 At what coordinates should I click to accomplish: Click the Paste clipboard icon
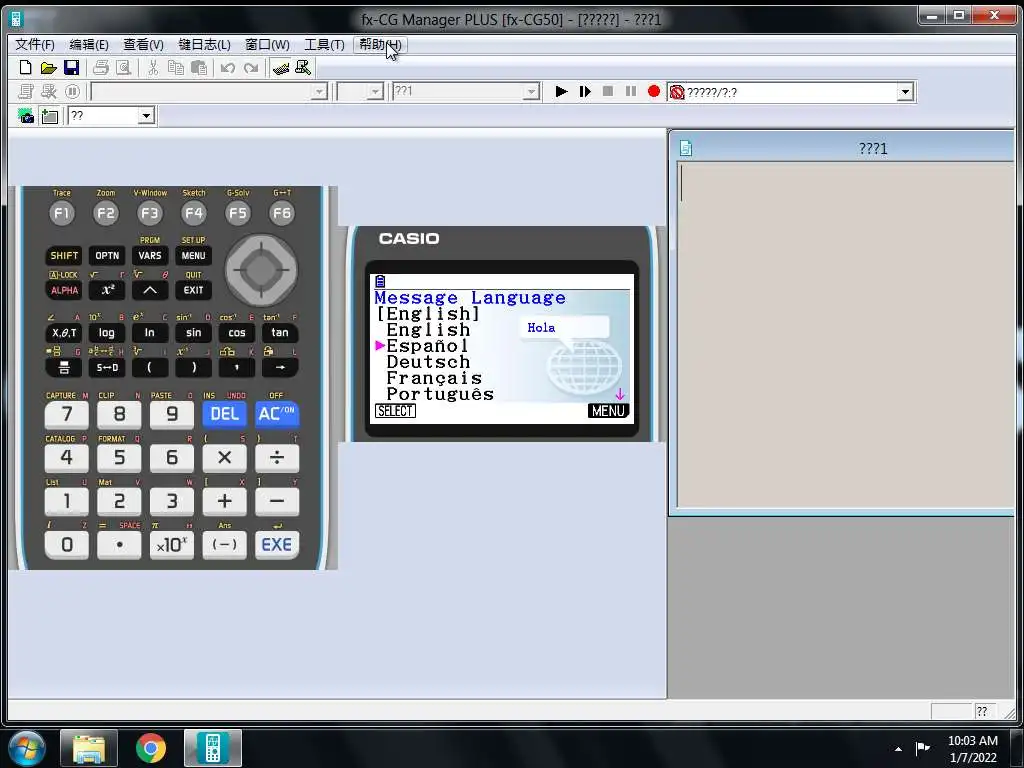199,68
